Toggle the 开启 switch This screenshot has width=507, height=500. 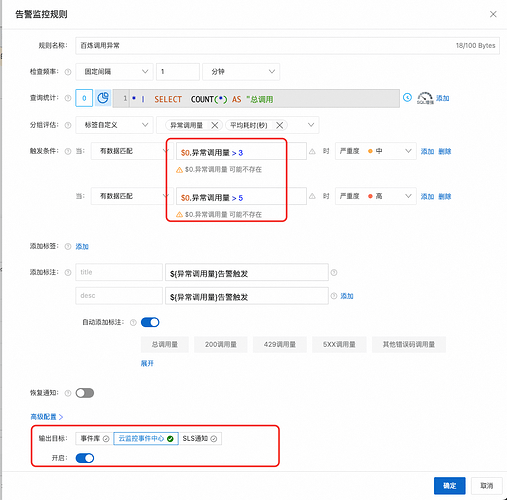click(x=85, y=458)
